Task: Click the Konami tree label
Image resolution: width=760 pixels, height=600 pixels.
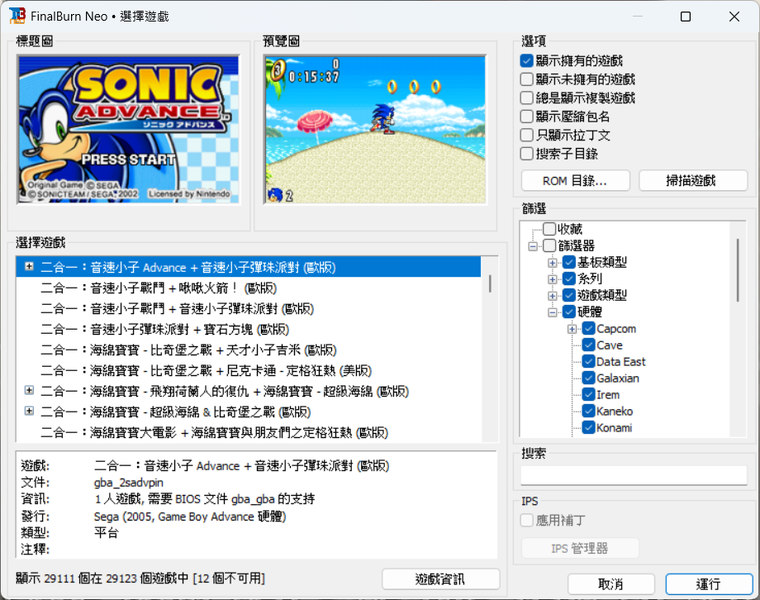Action: coord(614,428)
